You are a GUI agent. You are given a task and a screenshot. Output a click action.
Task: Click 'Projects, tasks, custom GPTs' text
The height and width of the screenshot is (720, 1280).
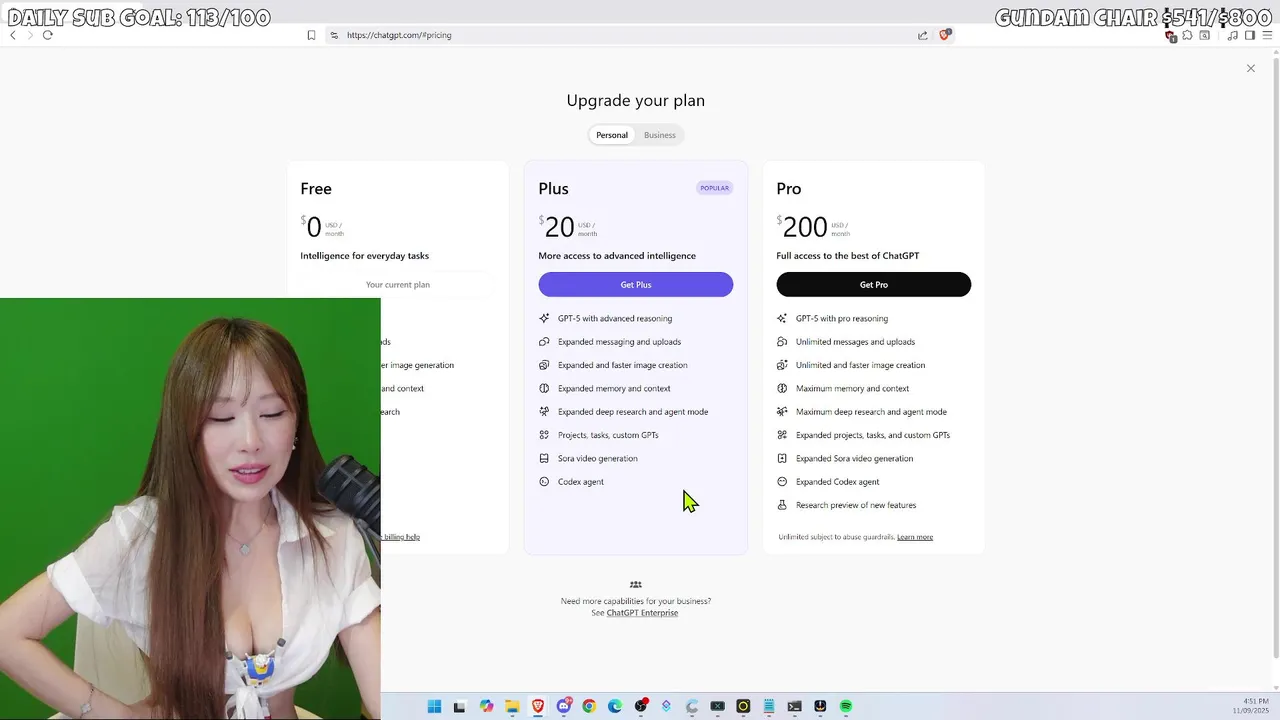point(608,435)
